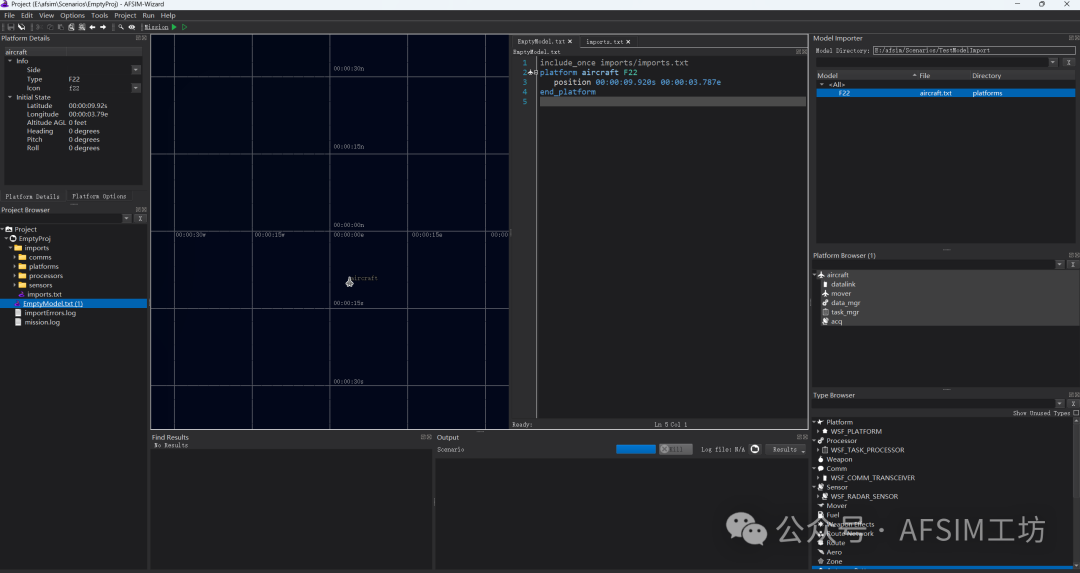Open the Edit menu

pos(27,15)
